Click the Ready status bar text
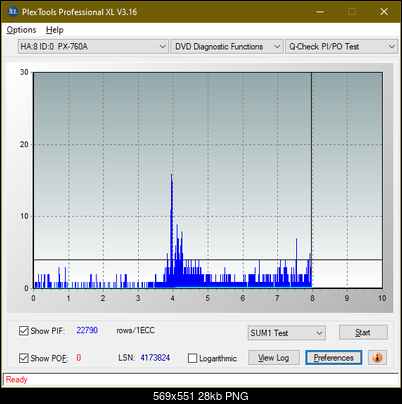Viewport: 402px width, 404px height. coord(17,379)
